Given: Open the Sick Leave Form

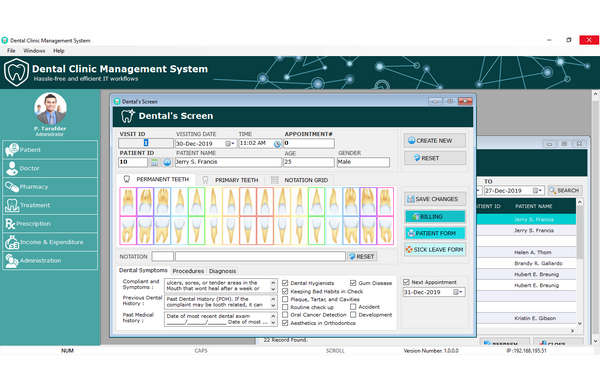Looking at the screenshot, I should [x=435, y=249].
